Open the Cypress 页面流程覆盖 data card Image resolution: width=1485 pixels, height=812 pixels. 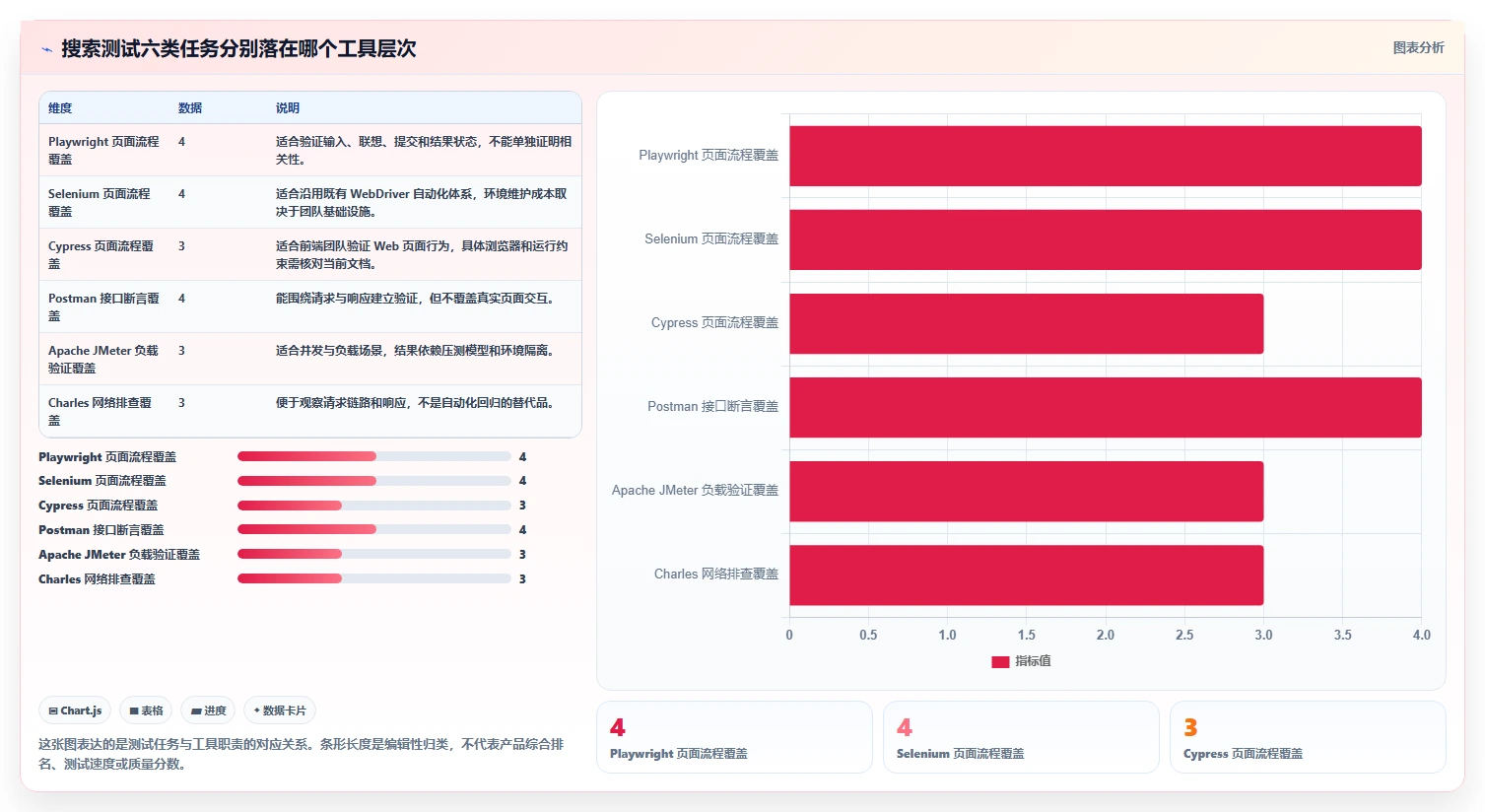[1308, 737]
